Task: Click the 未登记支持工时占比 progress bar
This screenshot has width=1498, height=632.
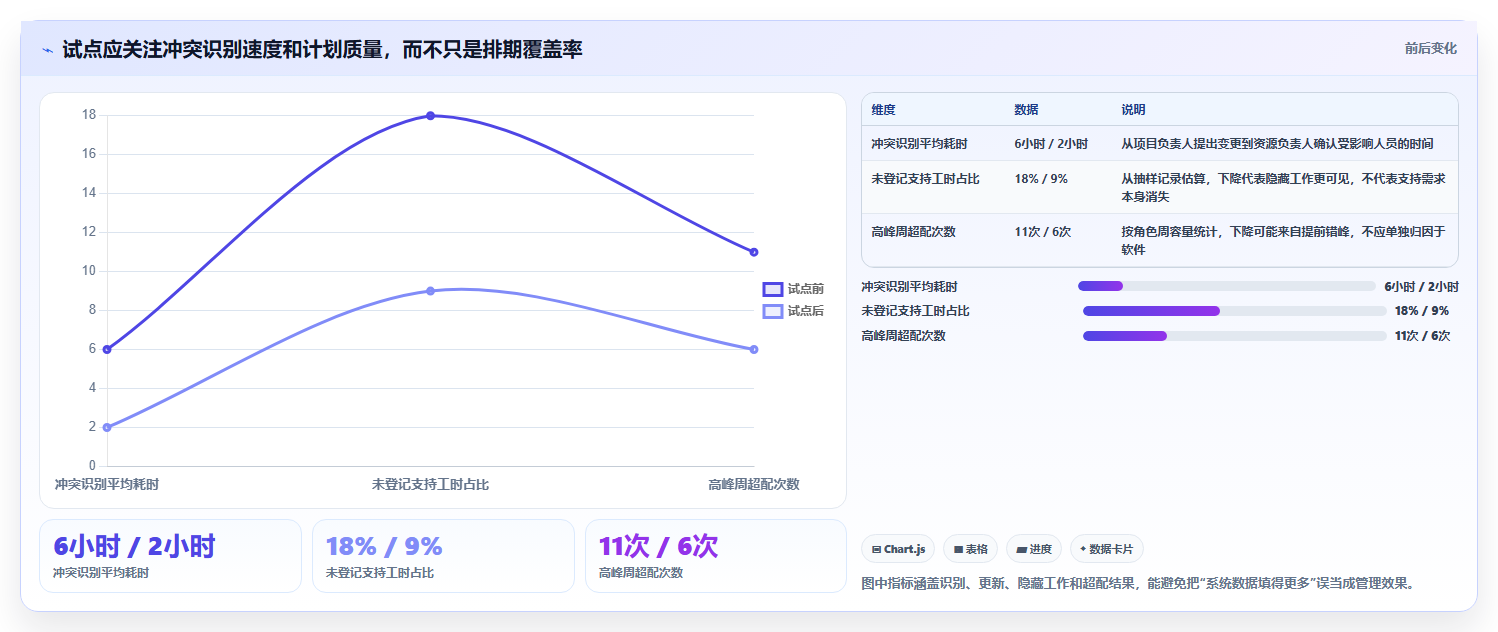Action: point(1234,311)
